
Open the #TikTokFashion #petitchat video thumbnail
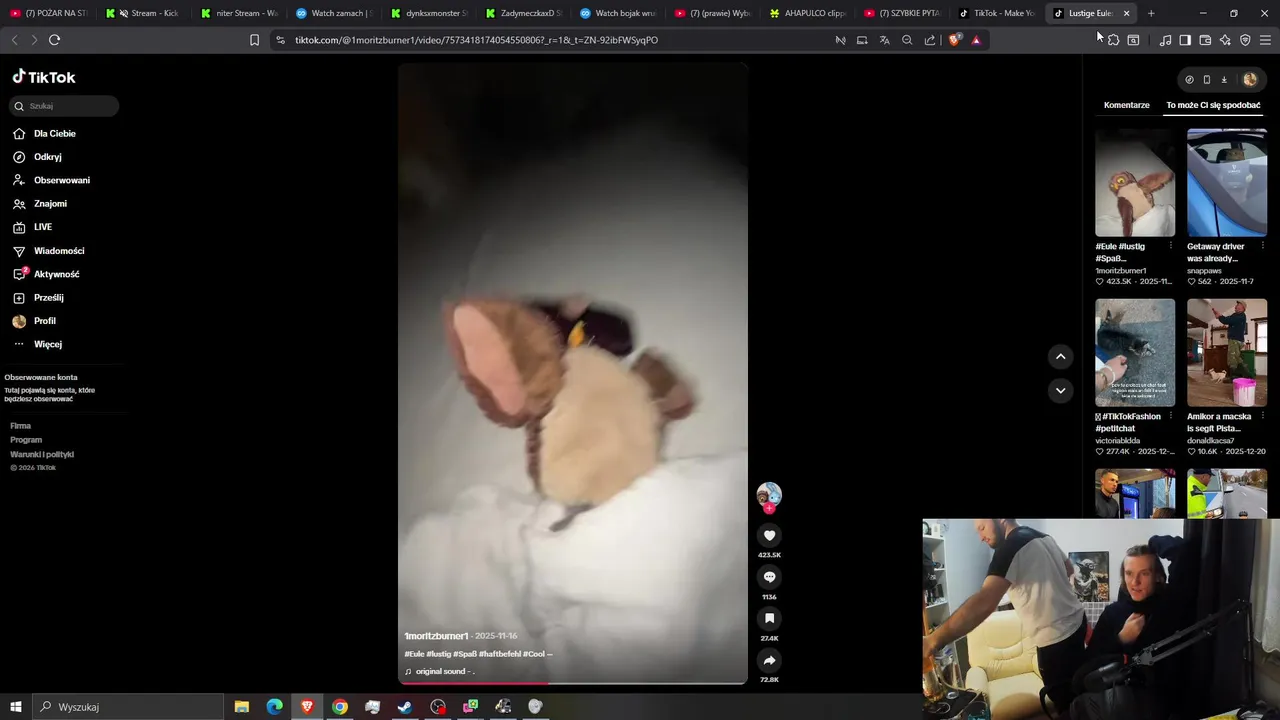[x=1135, y=353]
